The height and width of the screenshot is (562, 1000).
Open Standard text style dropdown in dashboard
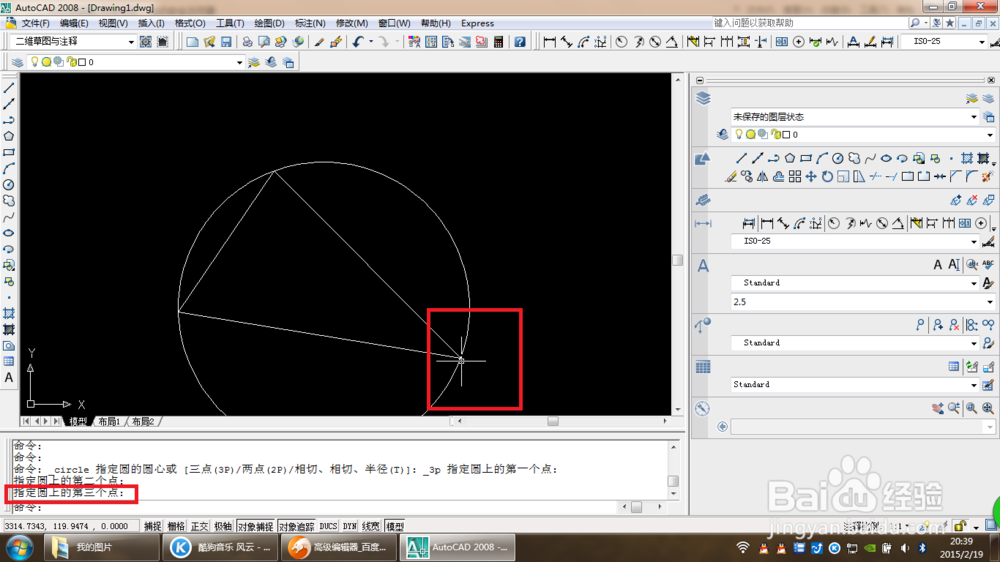[973, 283]
